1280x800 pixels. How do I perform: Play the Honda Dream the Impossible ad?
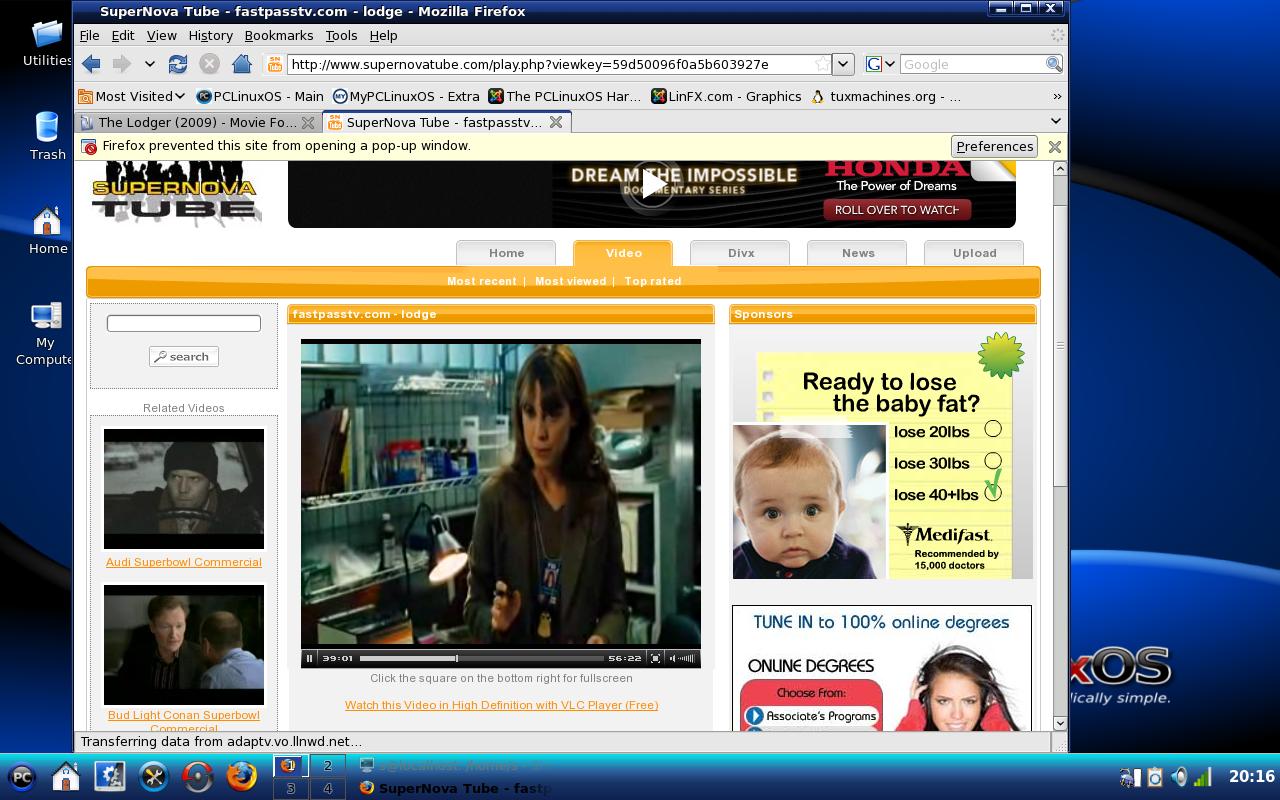tap(651, 184)
